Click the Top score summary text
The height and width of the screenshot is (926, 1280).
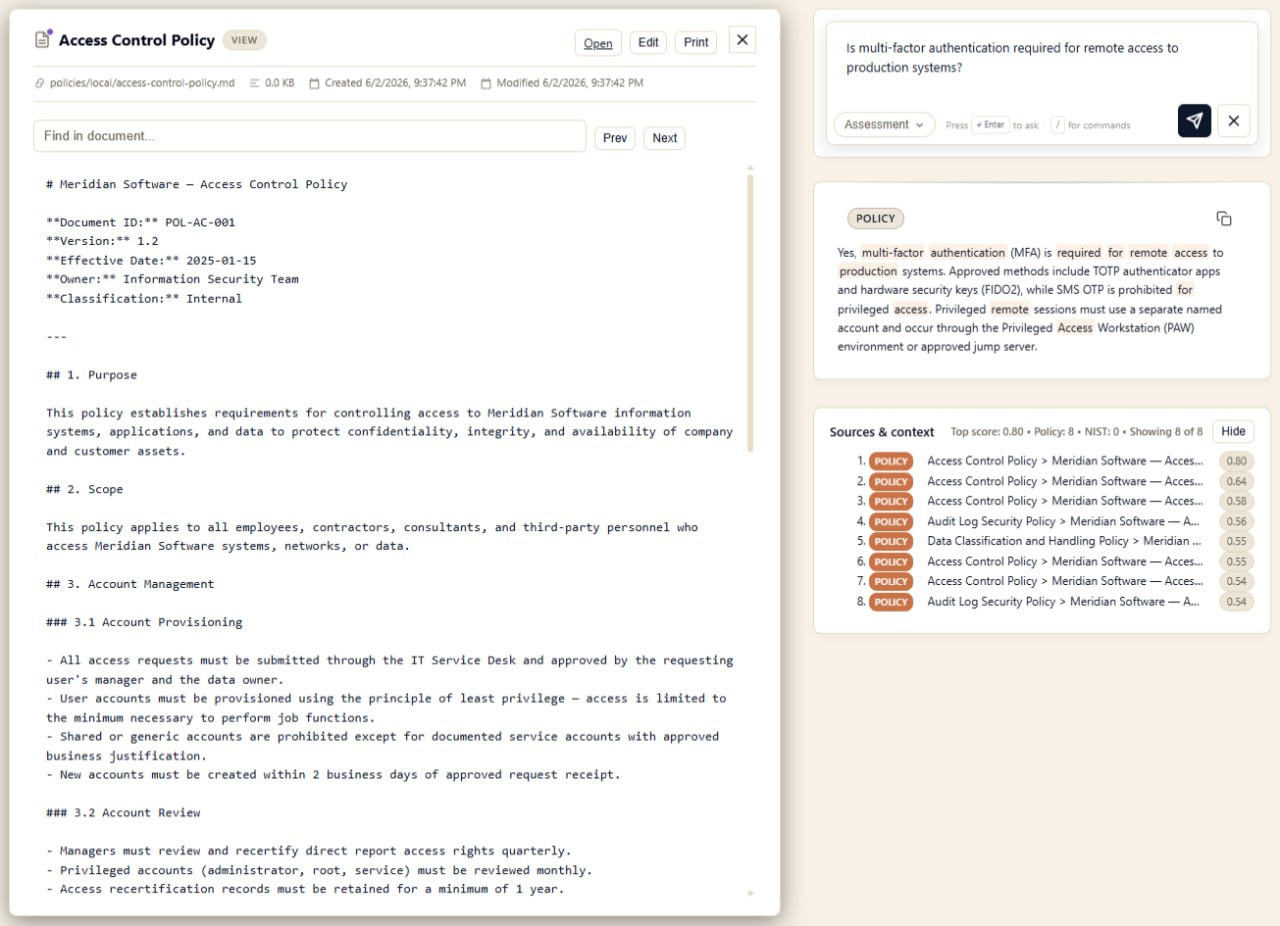point(1076,432)
